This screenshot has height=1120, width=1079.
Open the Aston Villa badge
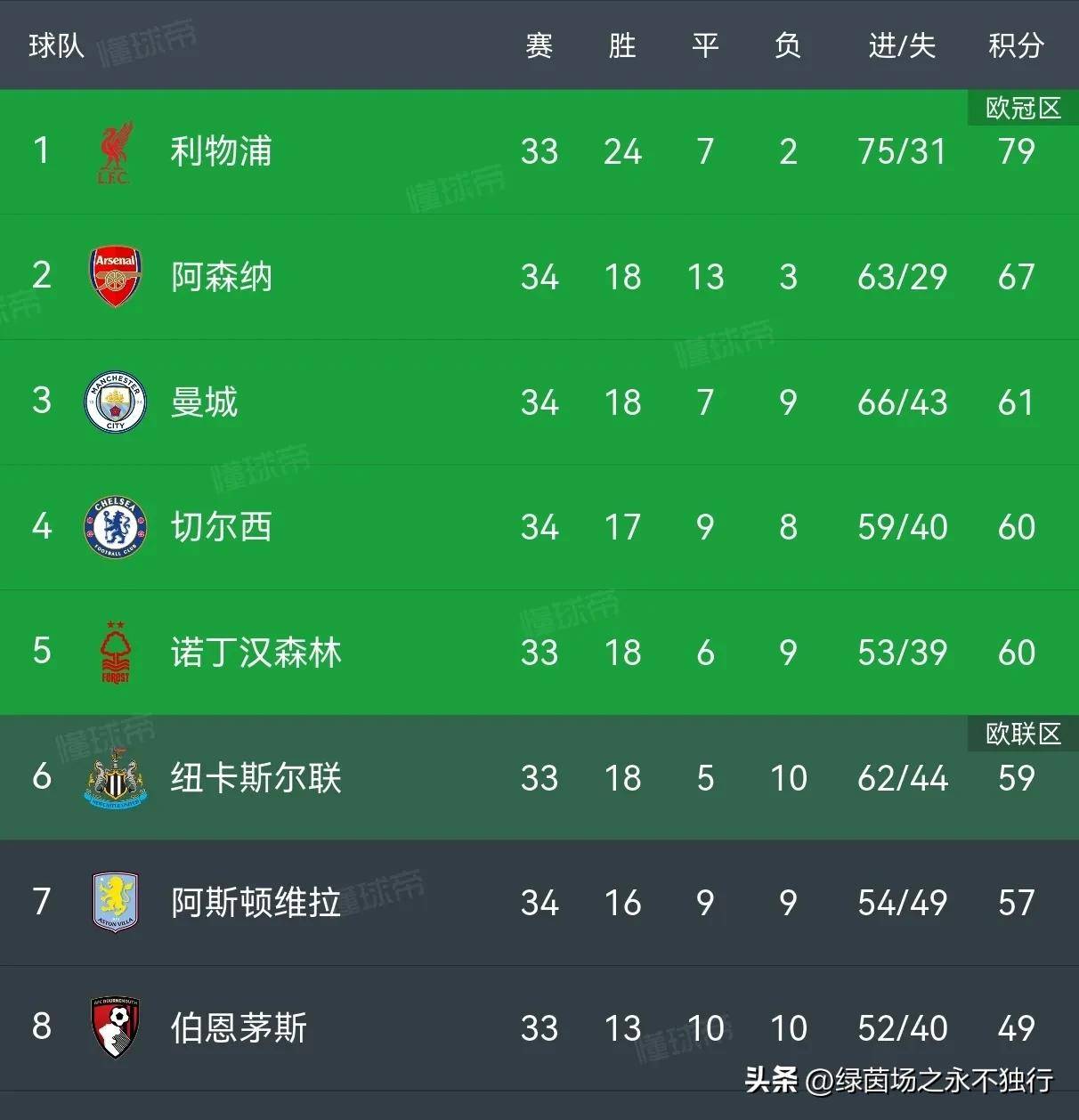tap(115, 903)
